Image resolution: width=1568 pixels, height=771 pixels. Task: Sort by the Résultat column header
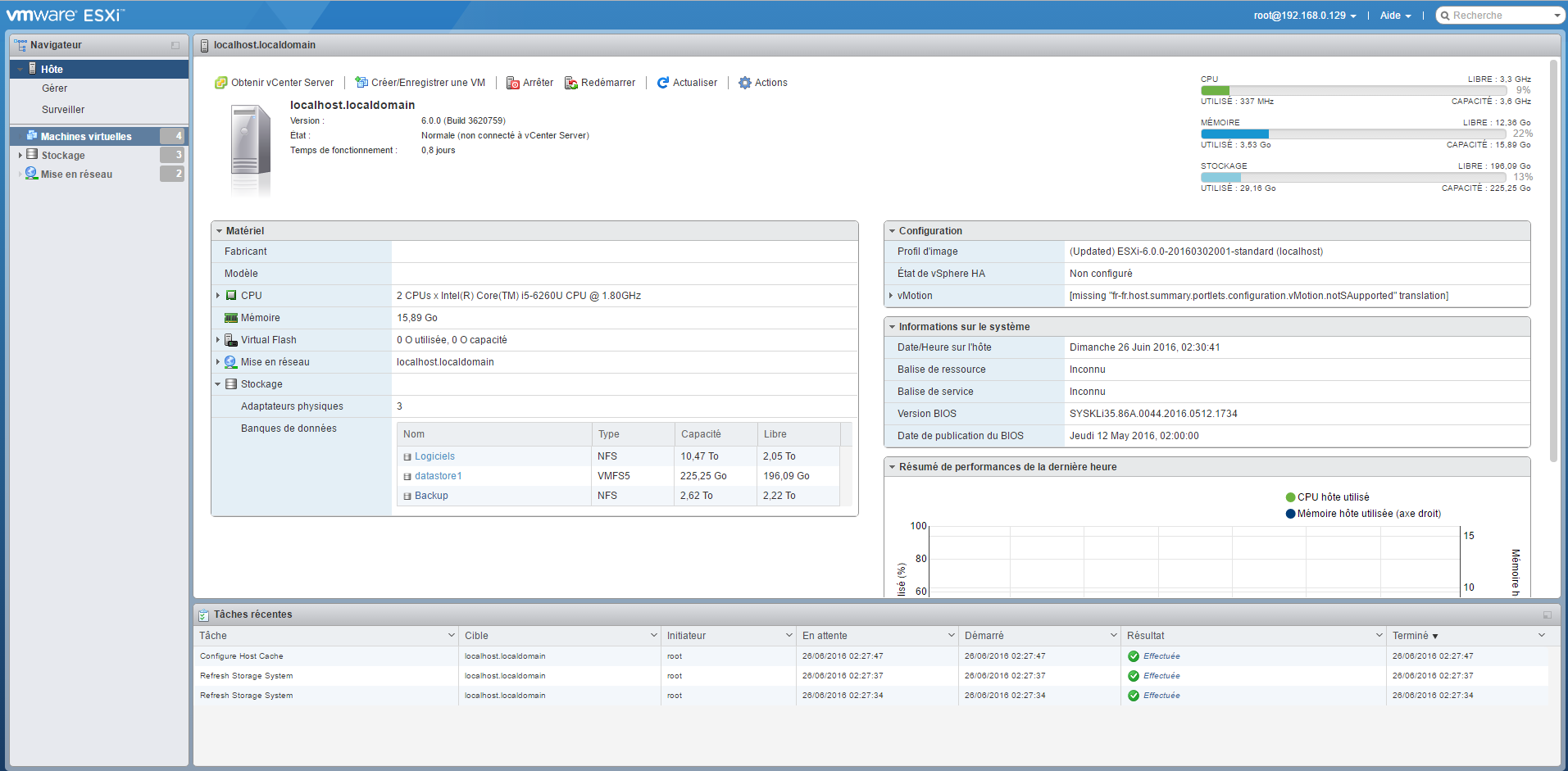pyautogui.click(x=1145, y=636)
